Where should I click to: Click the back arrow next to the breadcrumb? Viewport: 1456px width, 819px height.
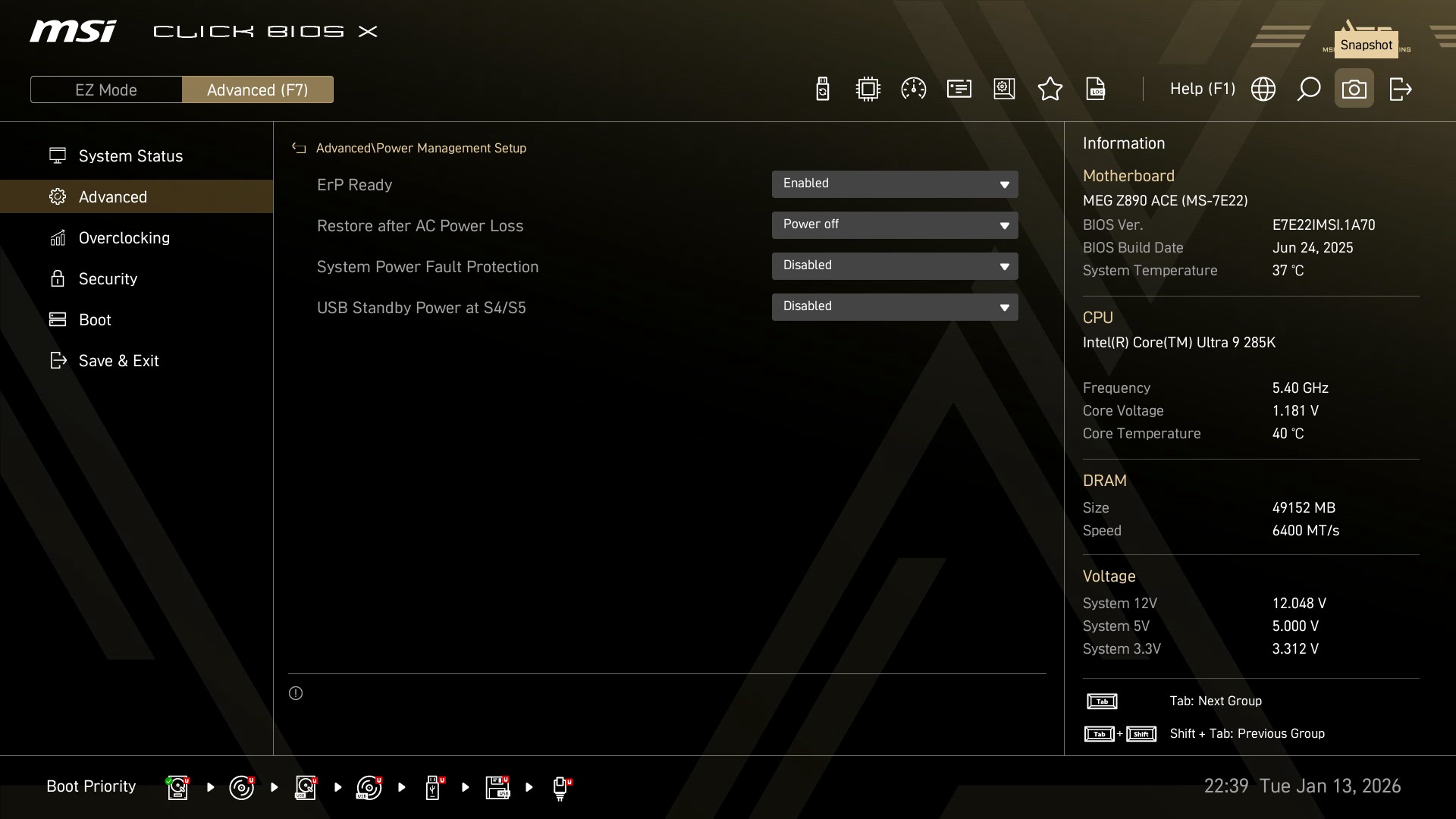[x=299, y=149]
